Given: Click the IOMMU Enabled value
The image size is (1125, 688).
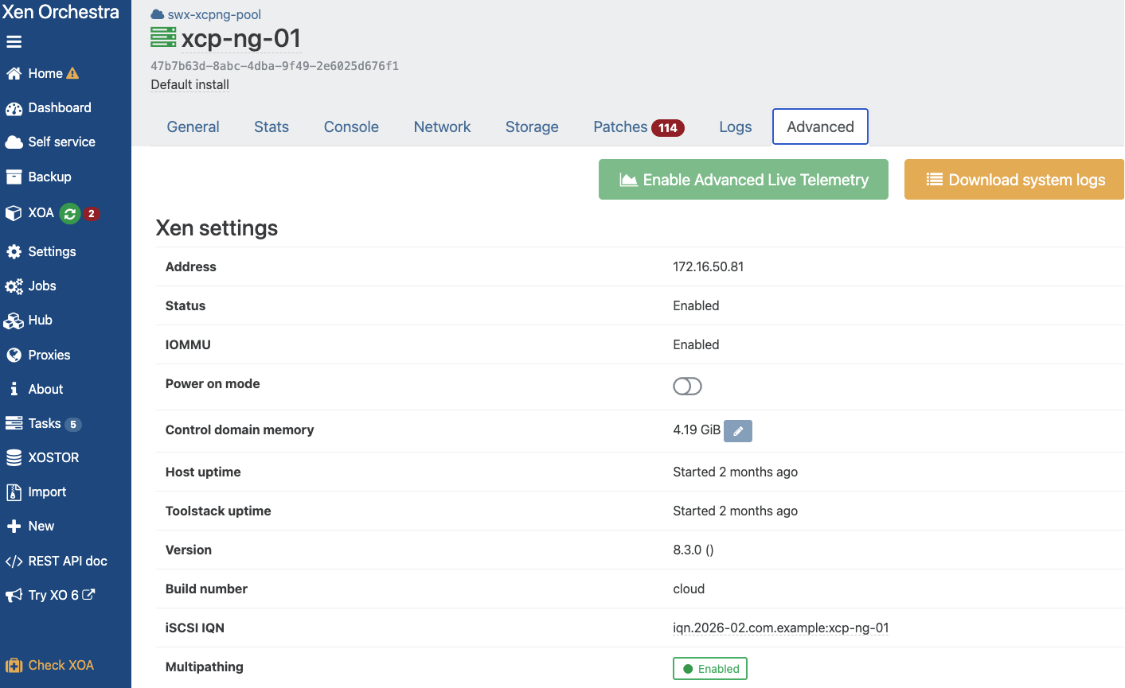Looking at the screenshot, I should coord(696,344).
